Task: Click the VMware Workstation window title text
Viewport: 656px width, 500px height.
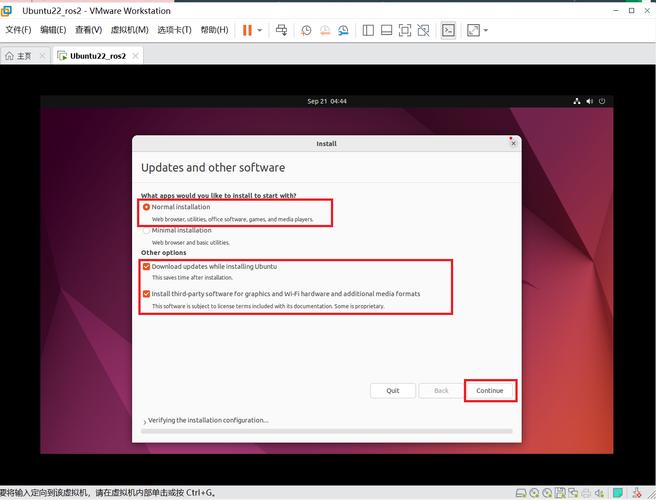Action: pos(96,11)
